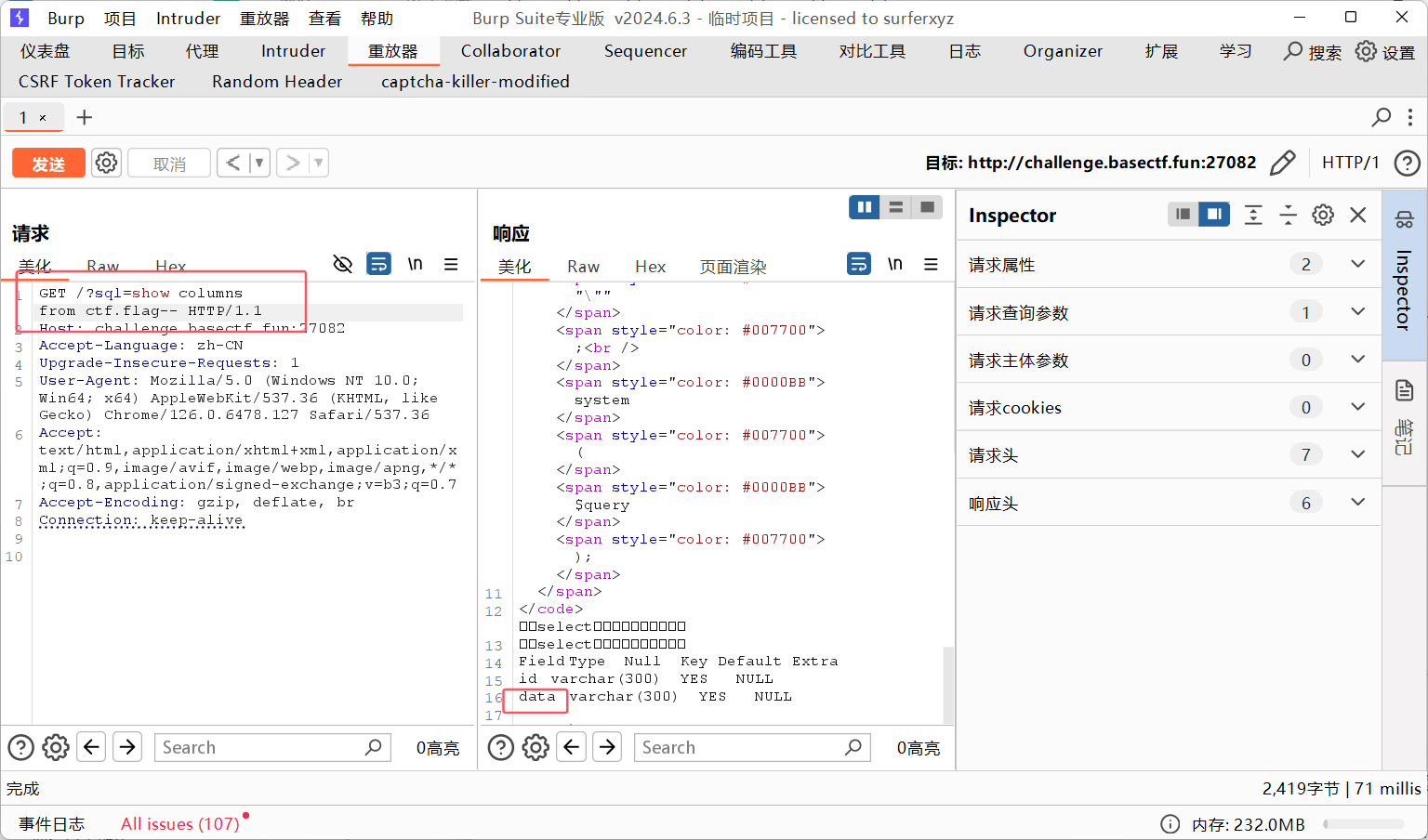Screen dimensions: 1428x840
Task: Switch response view to Raw tab
Action: [x=584, y=267]
